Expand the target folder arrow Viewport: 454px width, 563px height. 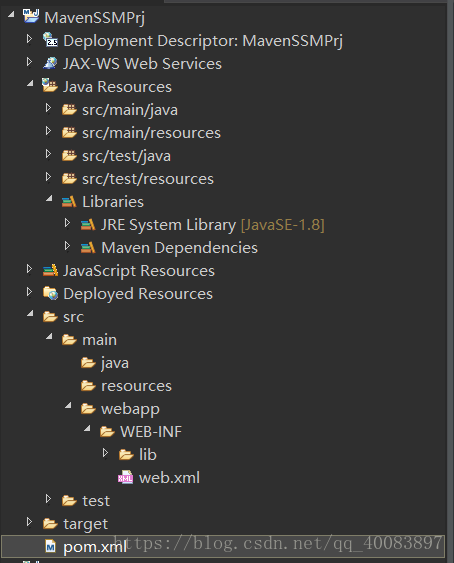pyautogui.click(x=29, y=521)
